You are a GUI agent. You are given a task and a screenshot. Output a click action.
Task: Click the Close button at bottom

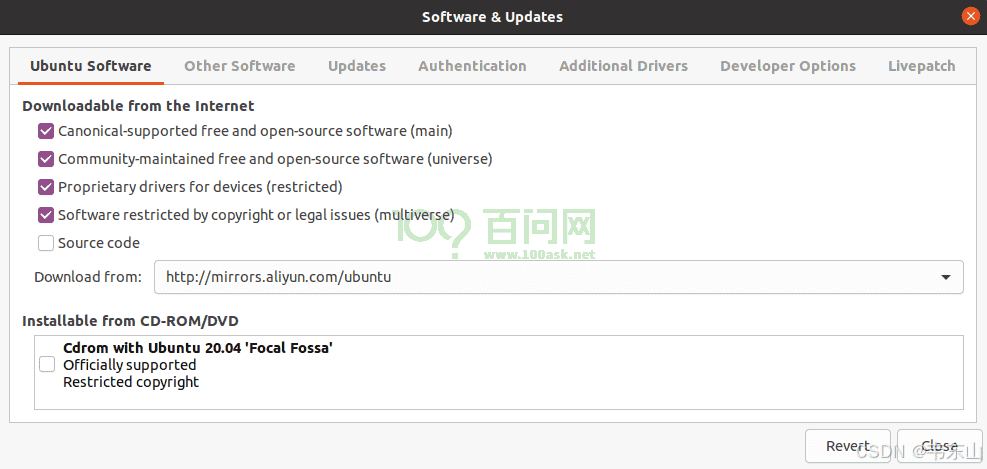pos(938,446)
